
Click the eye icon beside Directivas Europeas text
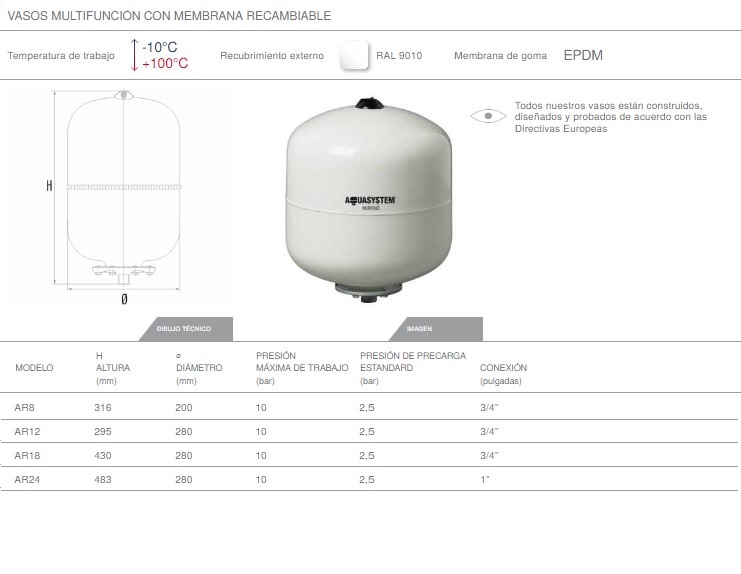pyautogui.click(x=487, y=115)
